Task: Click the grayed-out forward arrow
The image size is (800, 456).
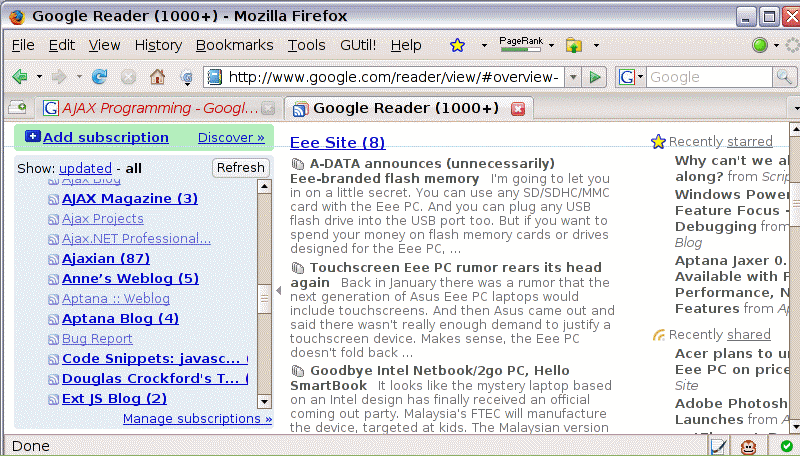Action: tap(59, 77)
